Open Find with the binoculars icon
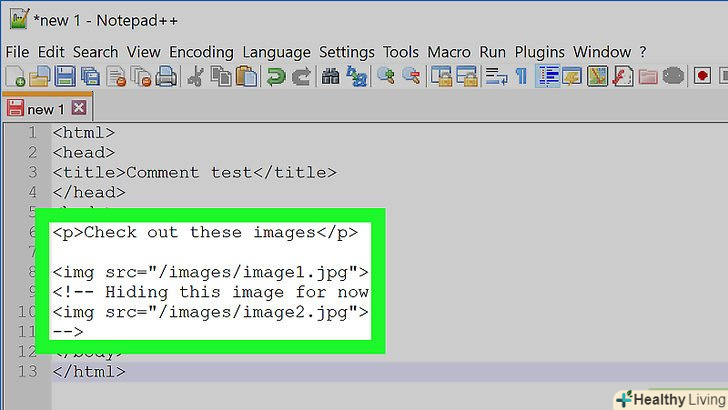The height and width of the screenshot is (410, 728). coord(331,76)
